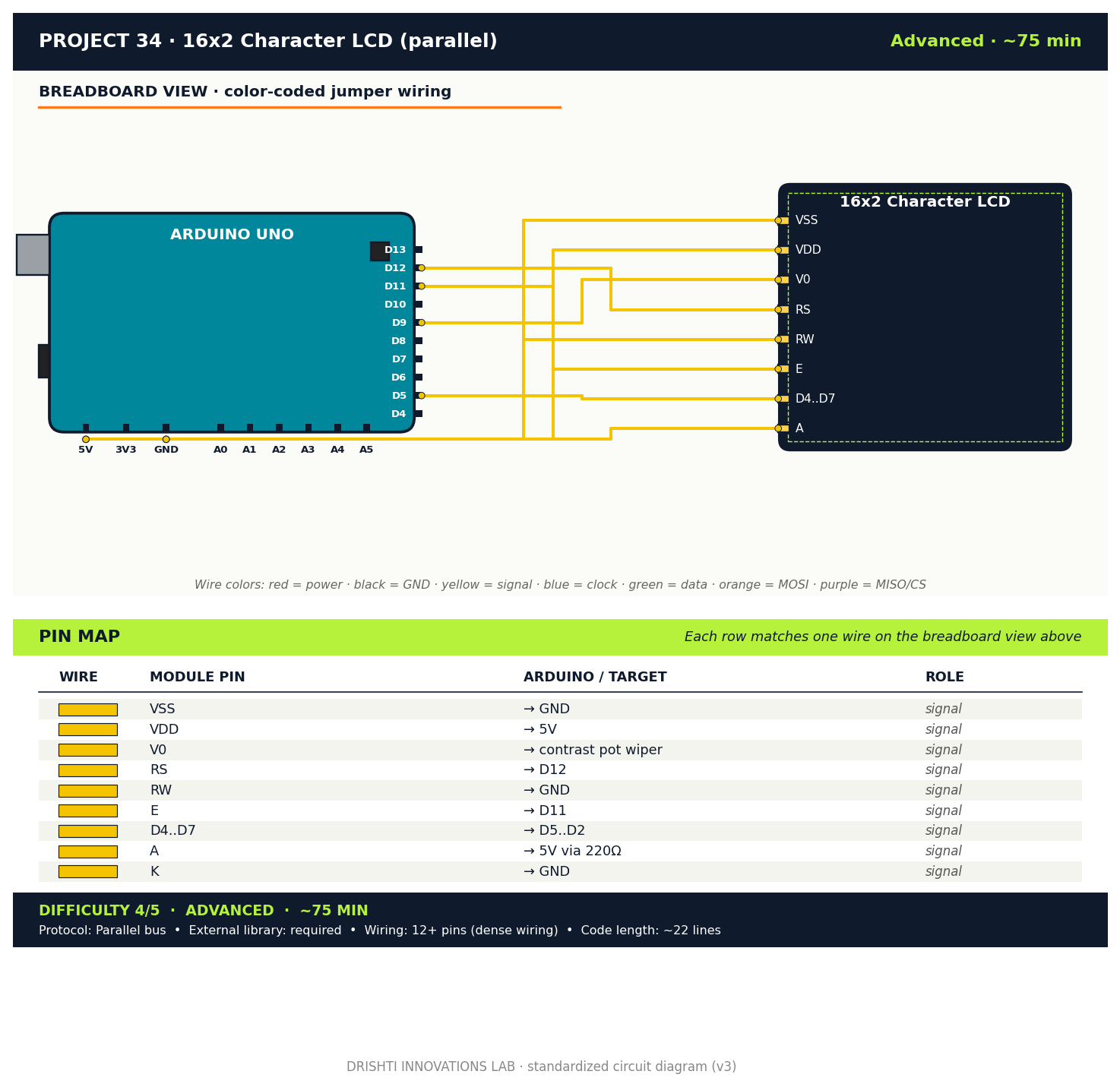Click the Advanced ~75 min badge

(x=986, y=41)
